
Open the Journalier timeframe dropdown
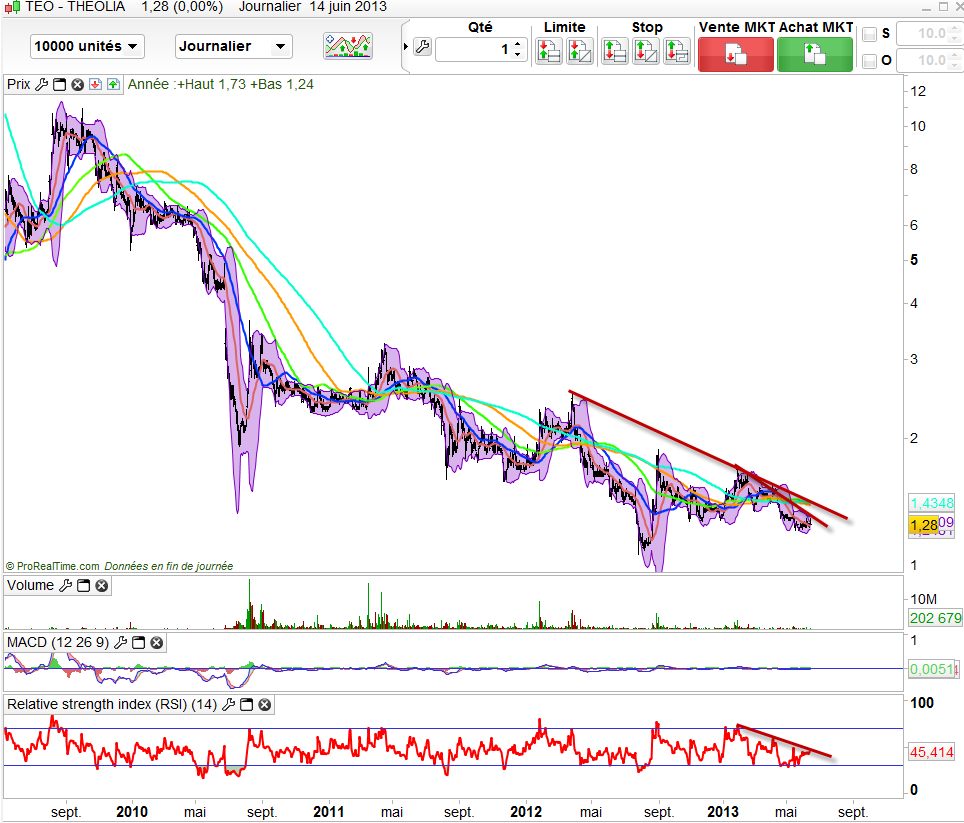tap(233, 46)
